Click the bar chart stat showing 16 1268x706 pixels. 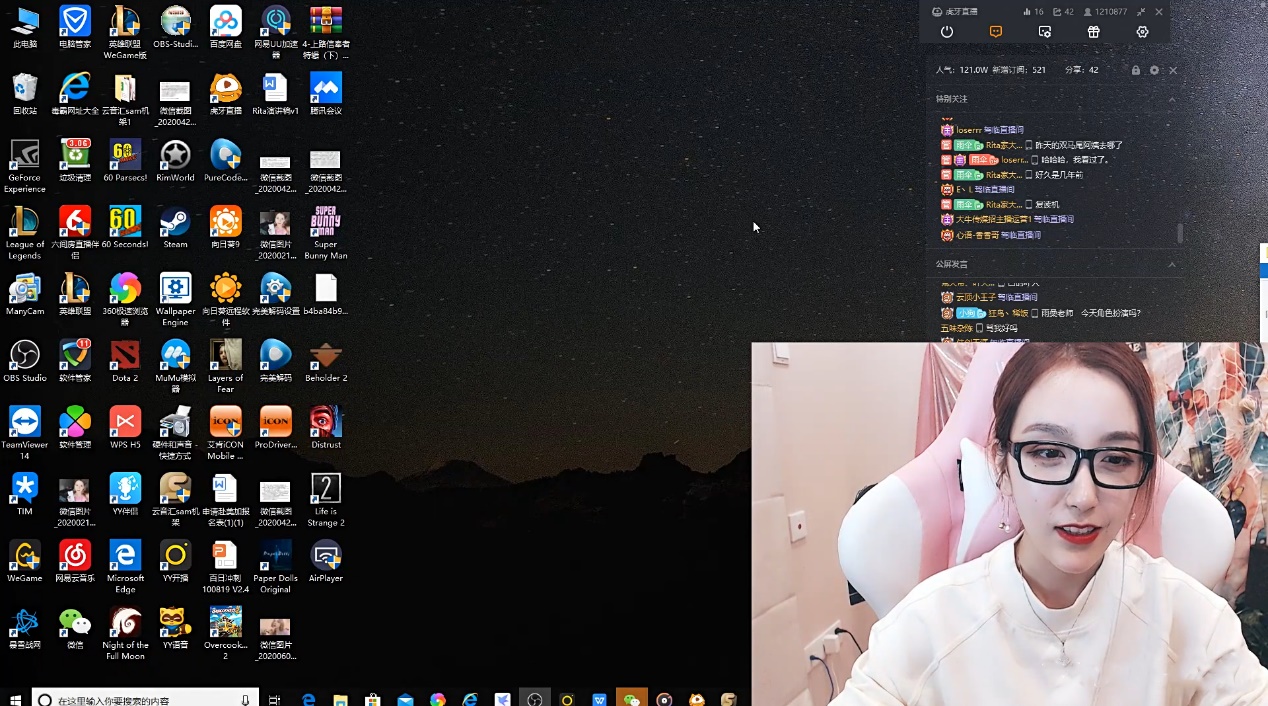pos(1033,12)
